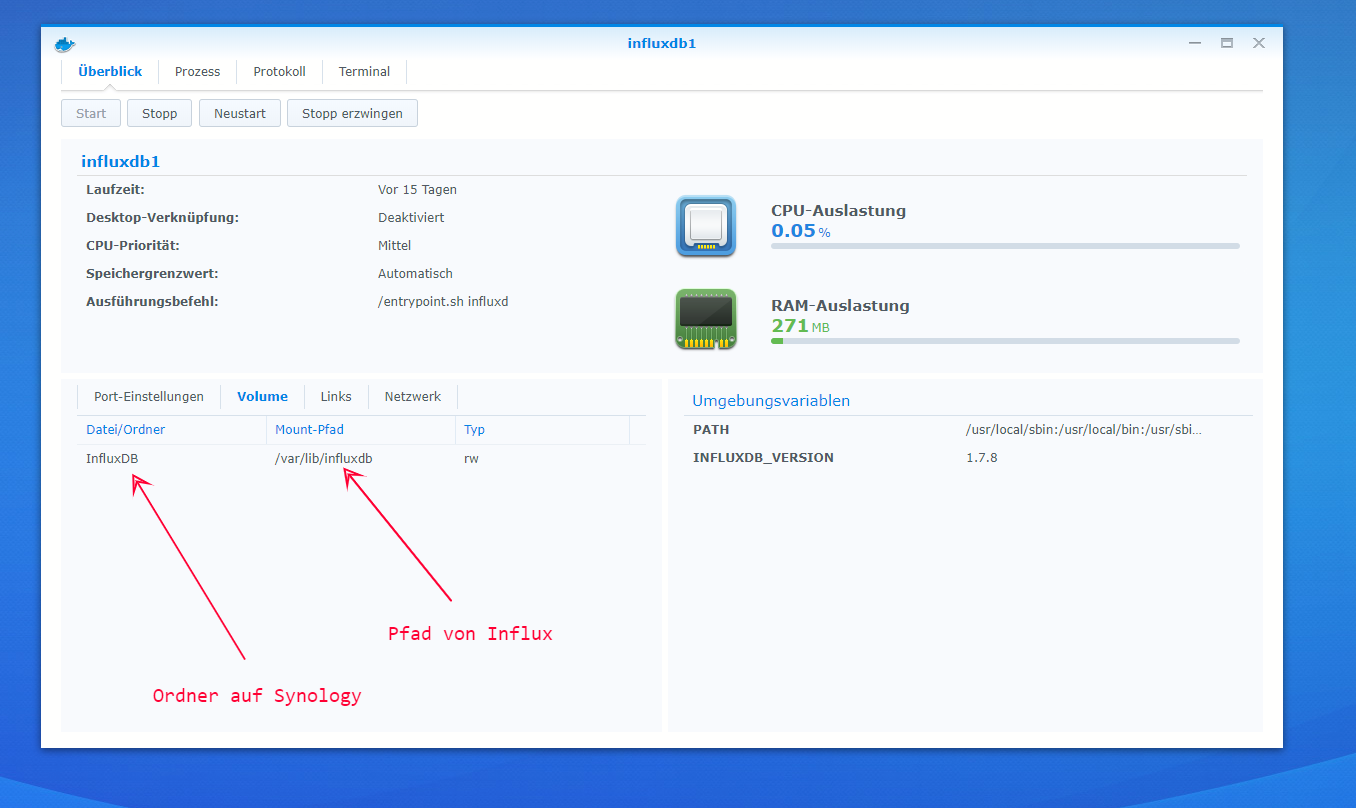
Task: Click the CPU-Priorität value Mittel
Action: [394, 245]
